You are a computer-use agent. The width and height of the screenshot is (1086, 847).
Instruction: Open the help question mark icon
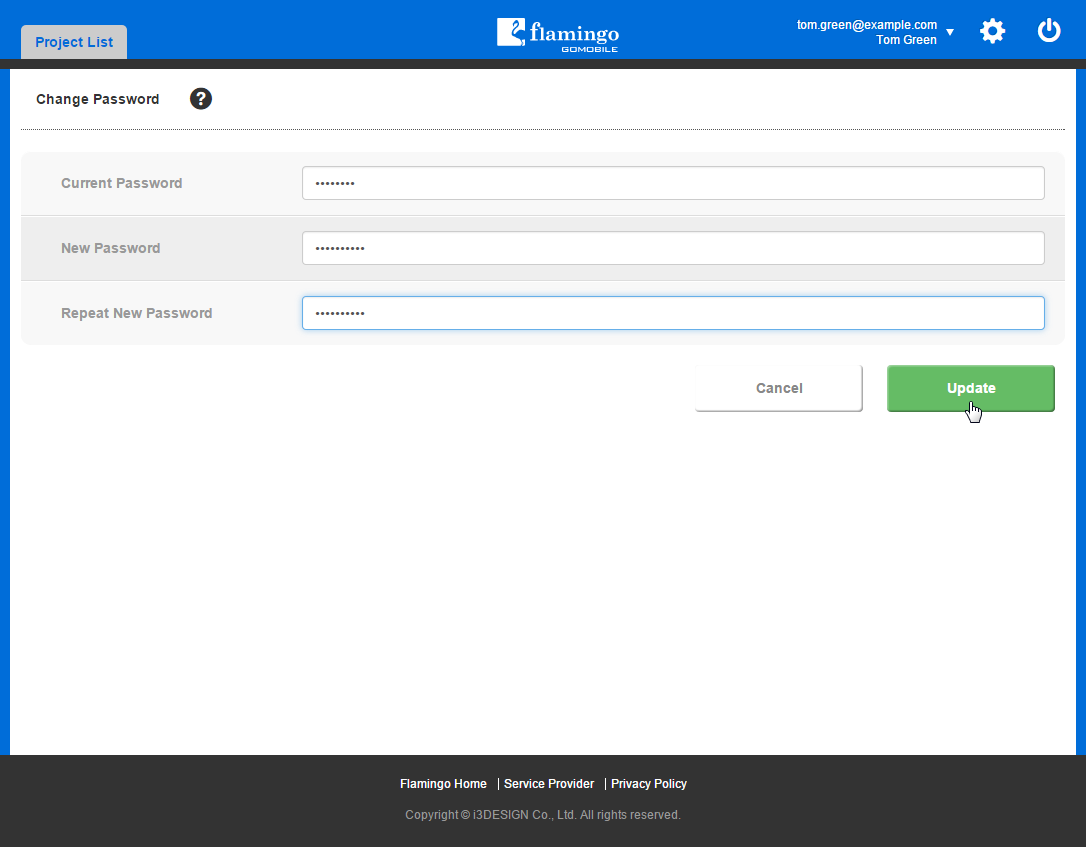tap(201, 99)
